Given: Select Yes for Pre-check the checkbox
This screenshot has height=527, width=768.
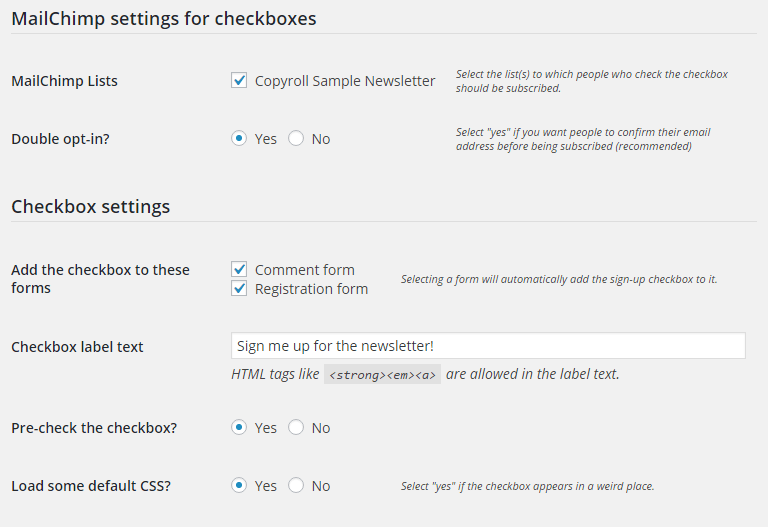Looking at the screenshot, I should (239, 428).
